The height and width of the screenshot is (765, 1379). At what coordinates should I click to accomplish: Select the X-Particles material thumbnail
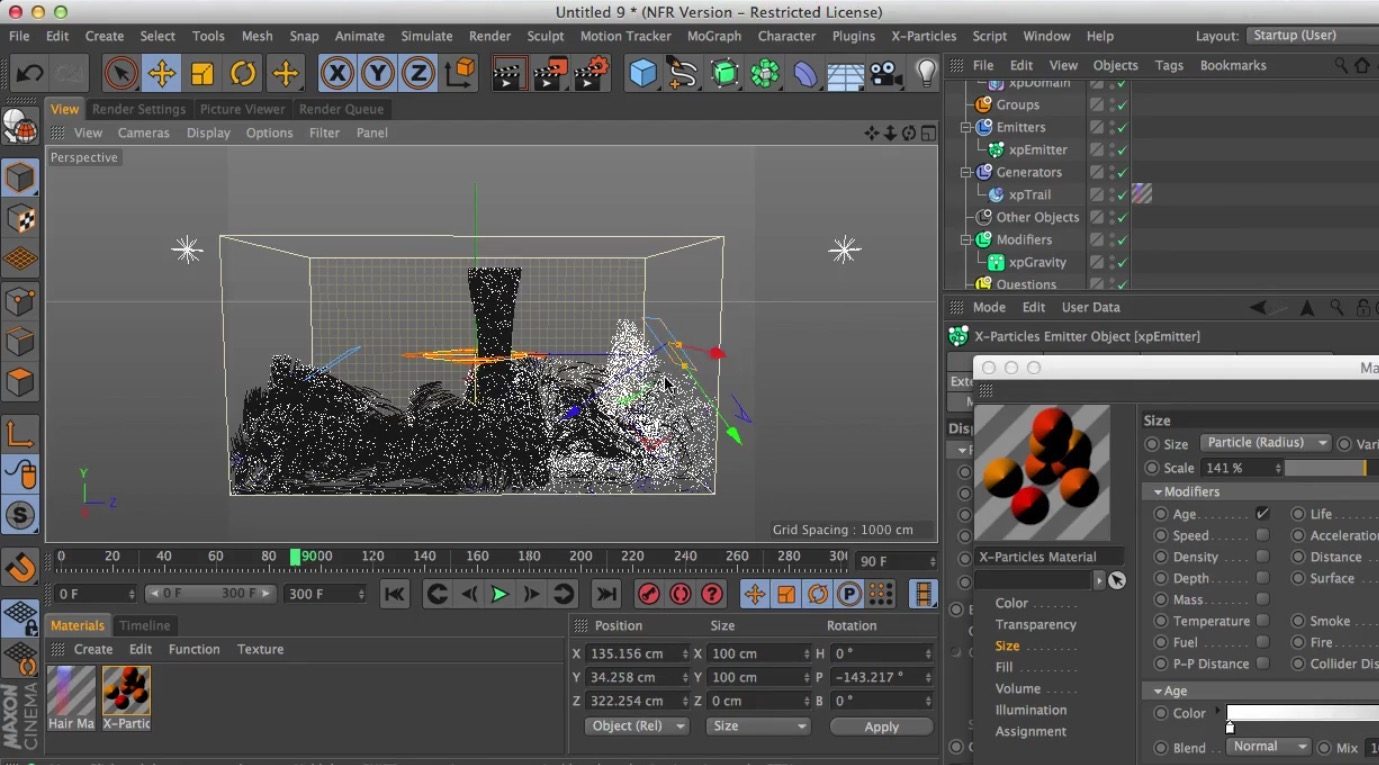click(x=126, y=691)
